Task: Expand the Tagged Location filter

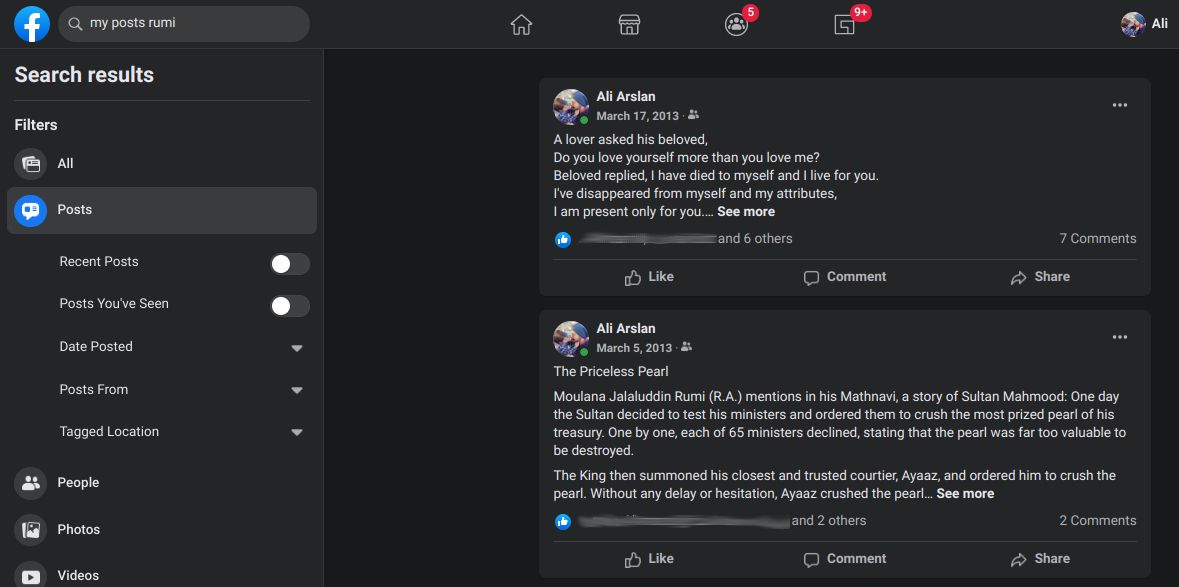Action: point(296,433)
